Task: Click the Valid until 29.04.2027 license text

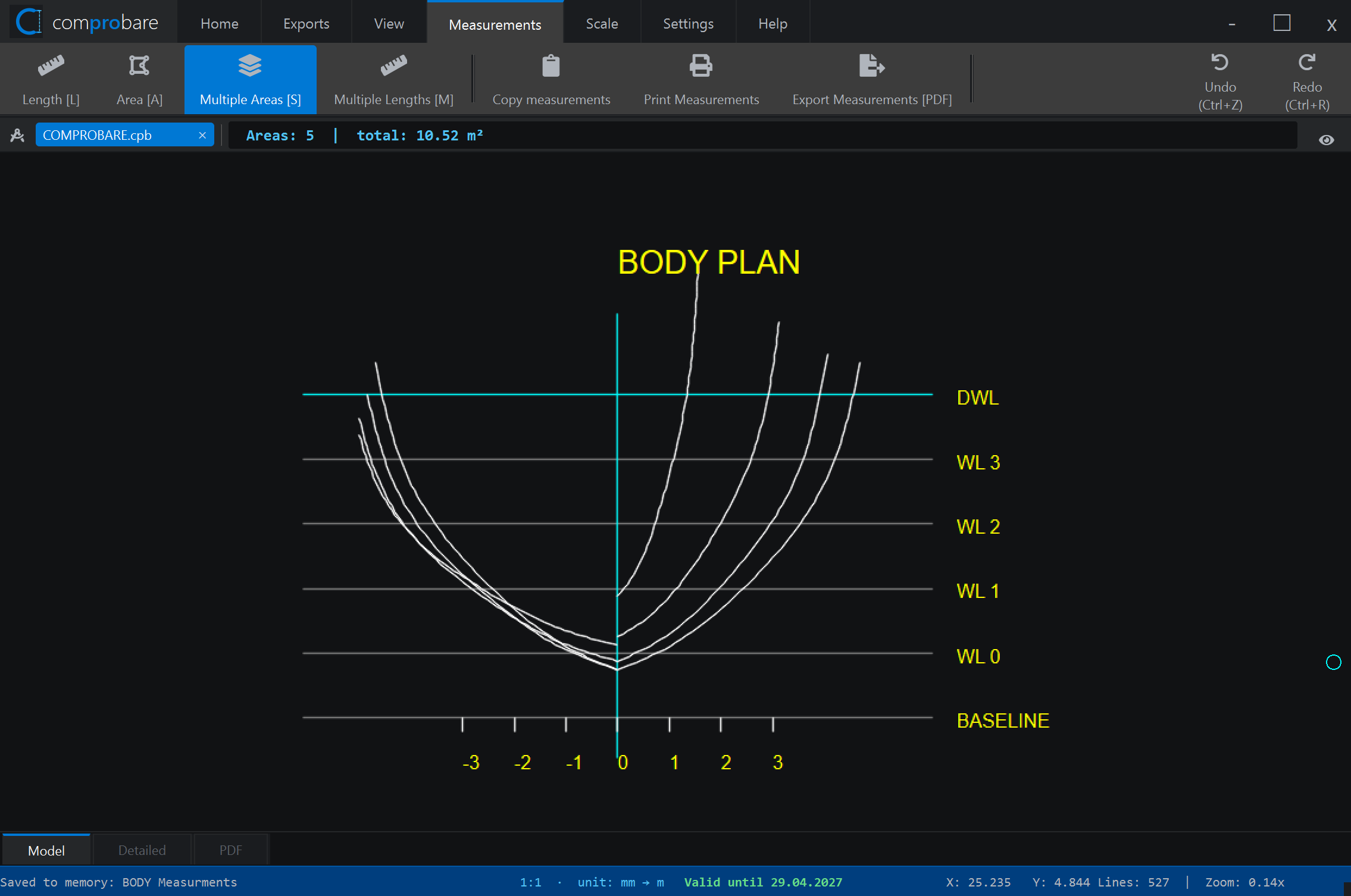Action: point(763,882)
